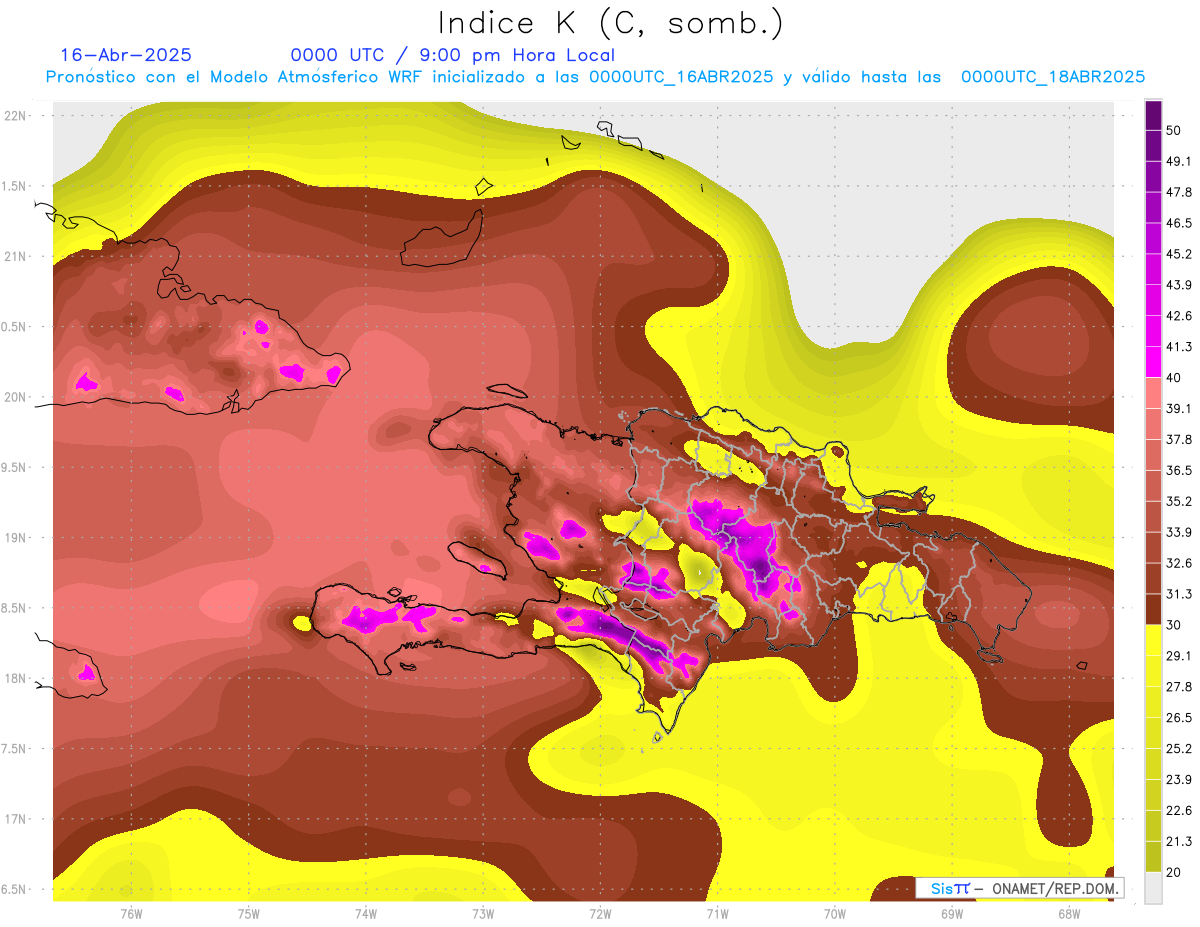This screenshot has width=1200, height=927.
Task: Click the colorbar value 42.6
Action: tap(1178, 316)
